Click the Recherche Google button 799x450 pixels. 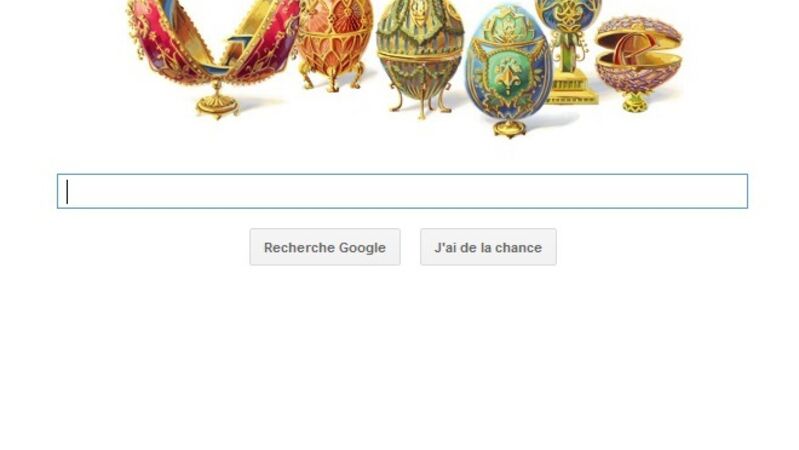(325, 247)
